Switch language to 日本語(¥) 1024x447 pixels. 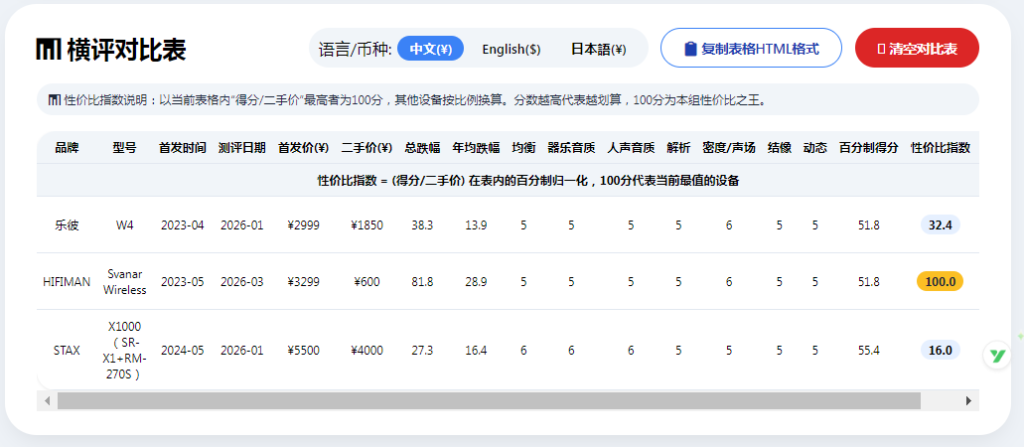599,49
